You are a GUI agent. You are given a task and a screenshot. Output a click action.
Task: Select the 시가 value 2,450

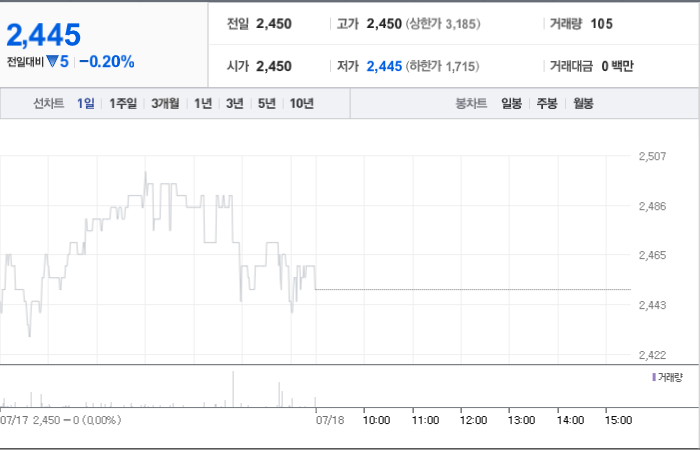point(274,66)
